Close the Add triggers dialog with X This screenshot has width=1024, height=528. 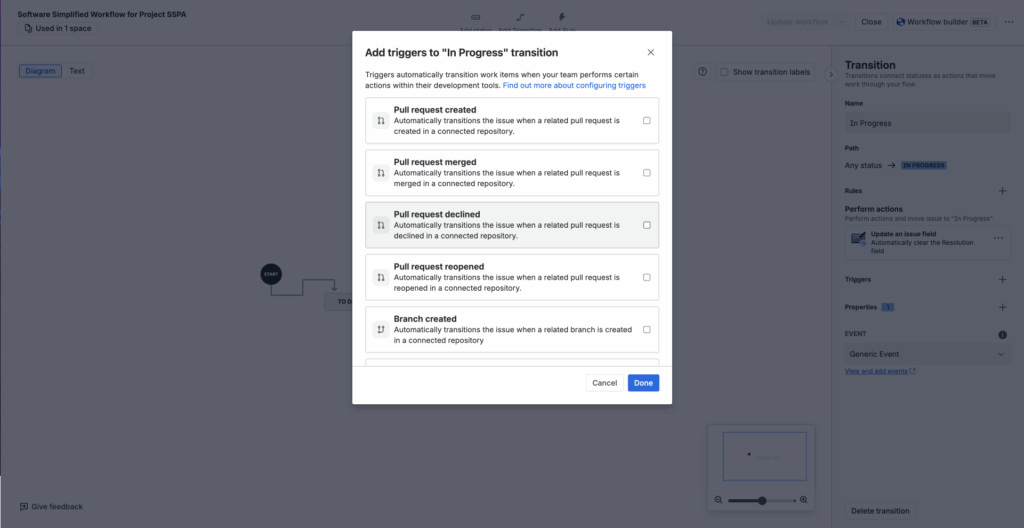[651, 52]
